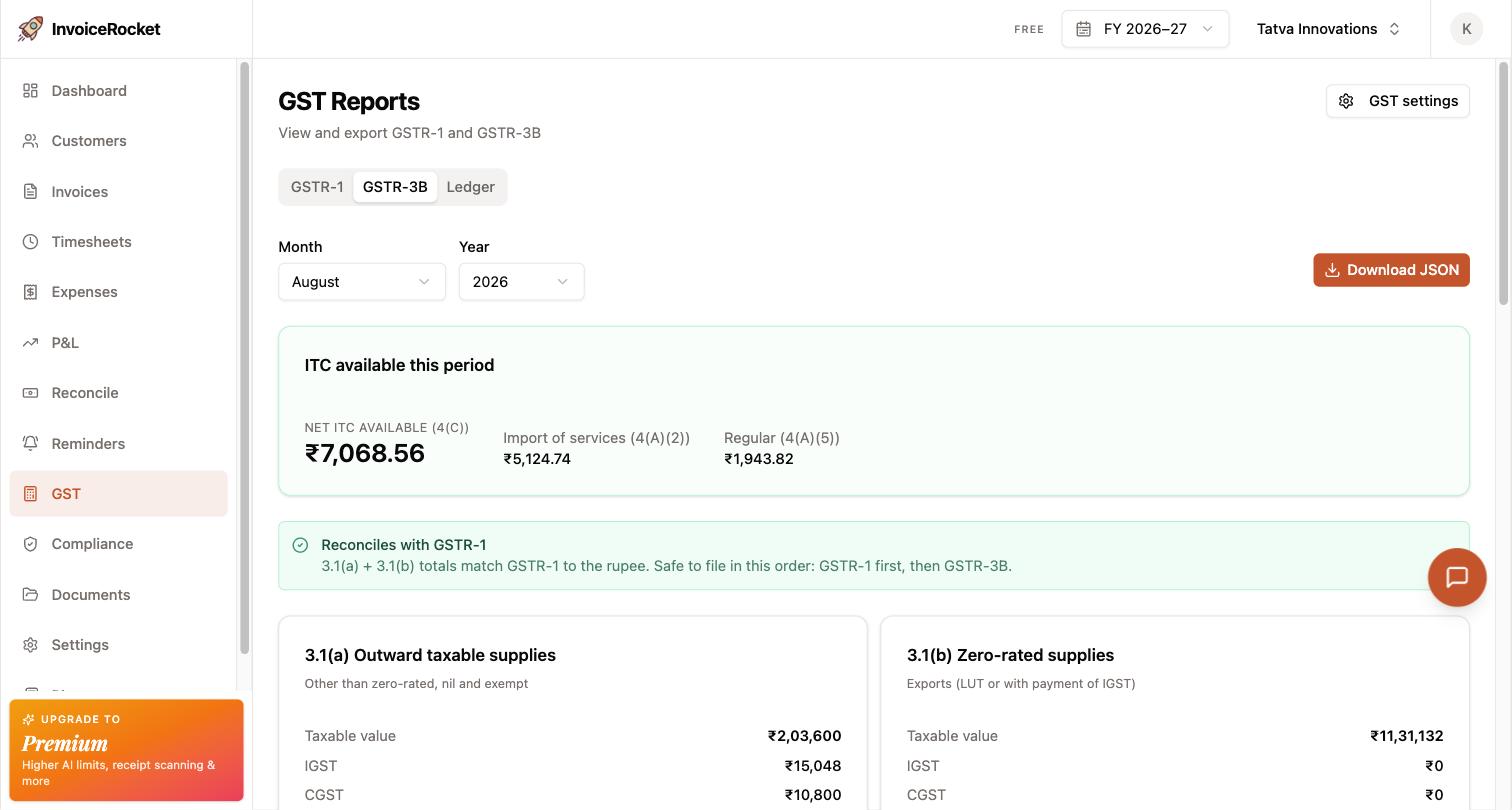The height and width of the screenshot is (810, 1512).
Task: Click the ITC available this period heading
Action: coord(399,365)
